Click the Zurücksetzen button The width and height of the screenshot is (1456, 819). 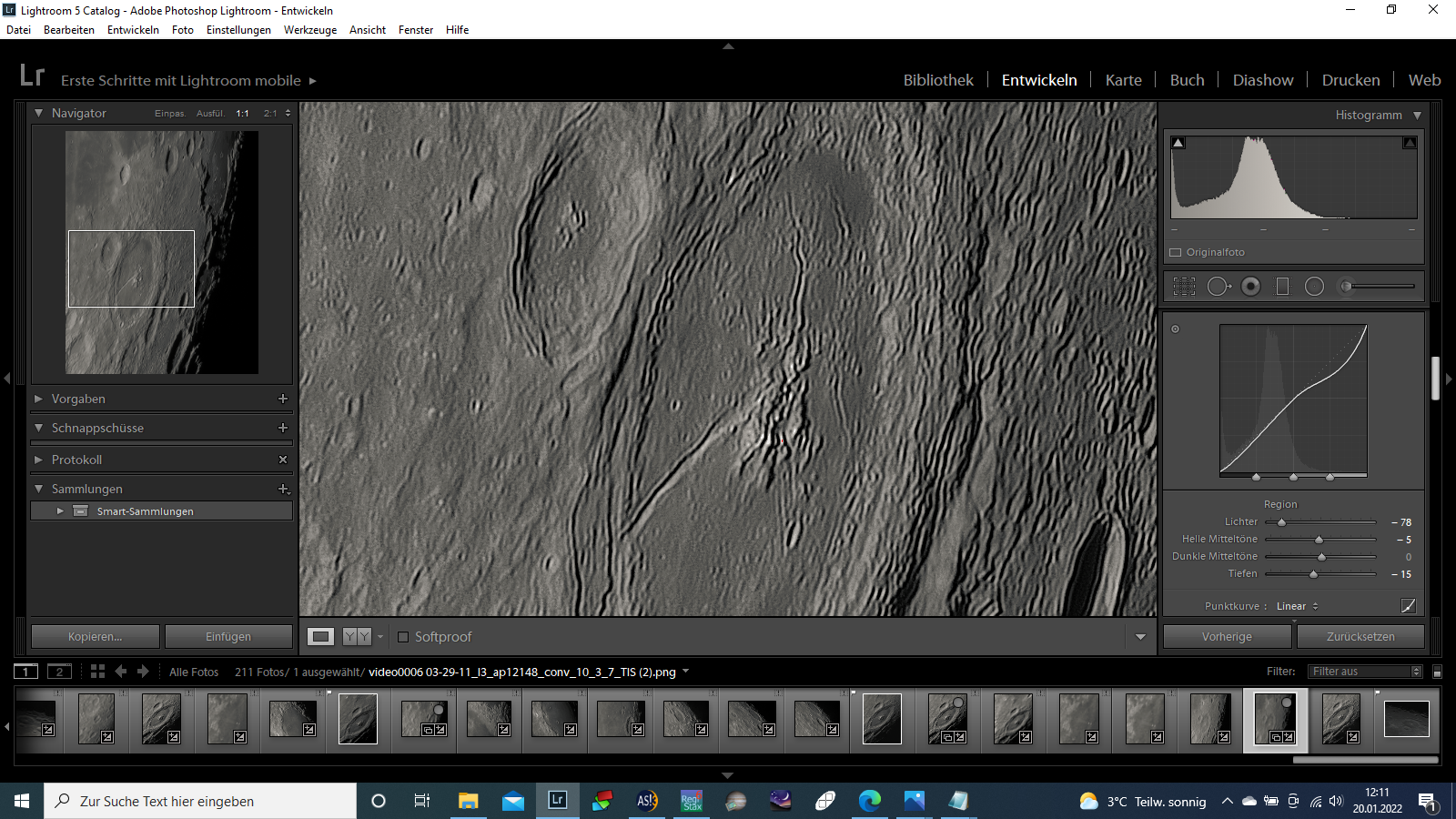pyautogui.click(x=1360, y=637)
